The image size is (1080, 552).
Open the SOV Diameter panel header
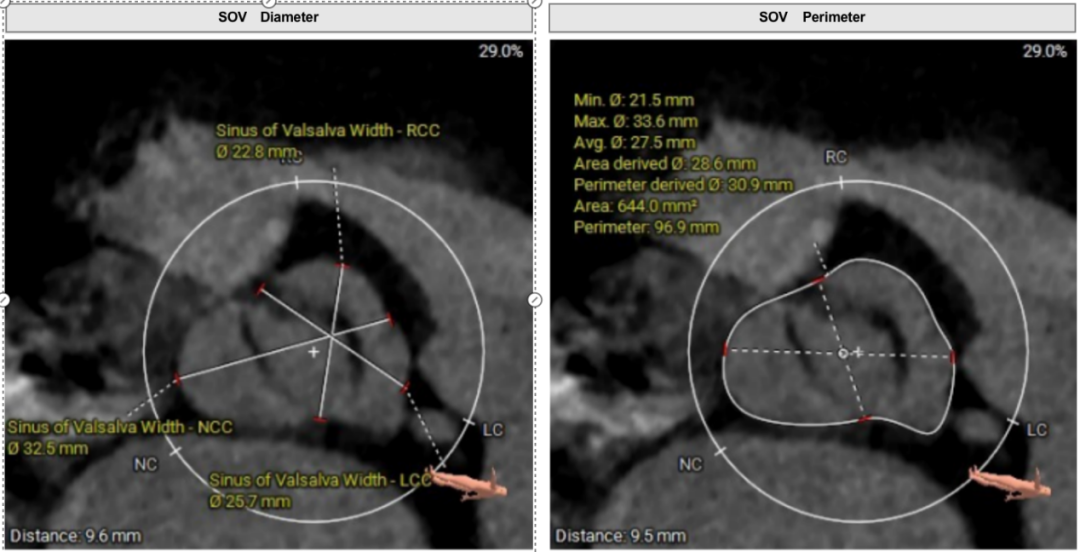268,17
